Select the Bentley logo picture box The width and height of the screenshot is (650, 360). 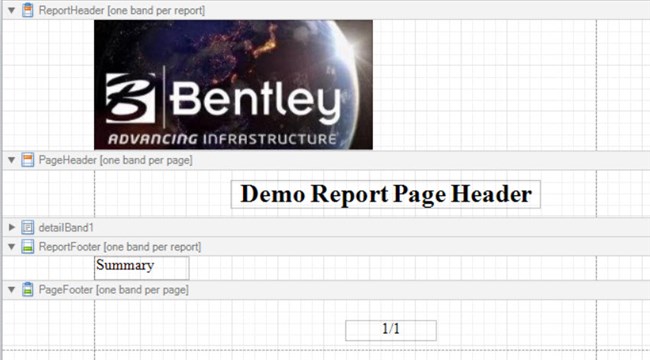coord(233,85)
